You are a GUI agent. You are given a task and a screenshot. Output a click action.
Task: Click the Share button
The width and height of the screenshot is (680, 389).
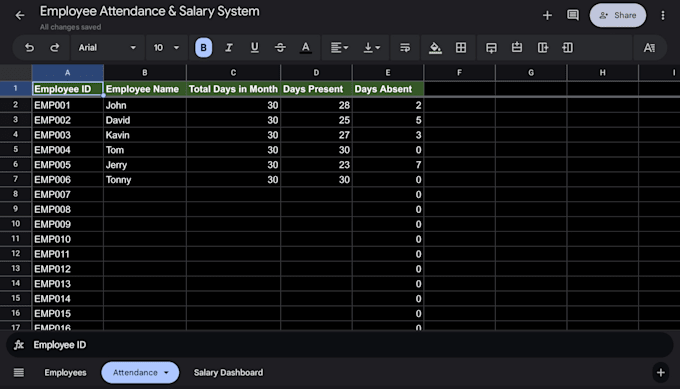[x=618, y=16]
